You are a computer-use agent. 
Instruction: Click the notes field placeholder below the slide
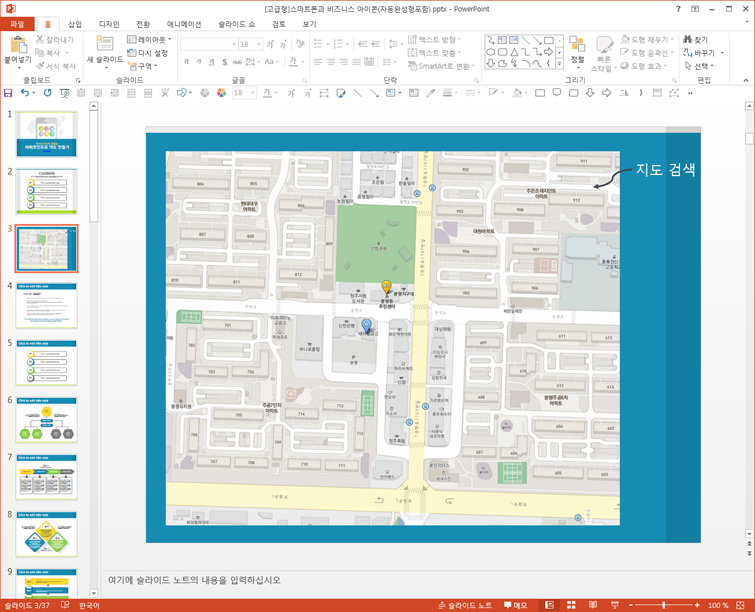click(194, 580)
